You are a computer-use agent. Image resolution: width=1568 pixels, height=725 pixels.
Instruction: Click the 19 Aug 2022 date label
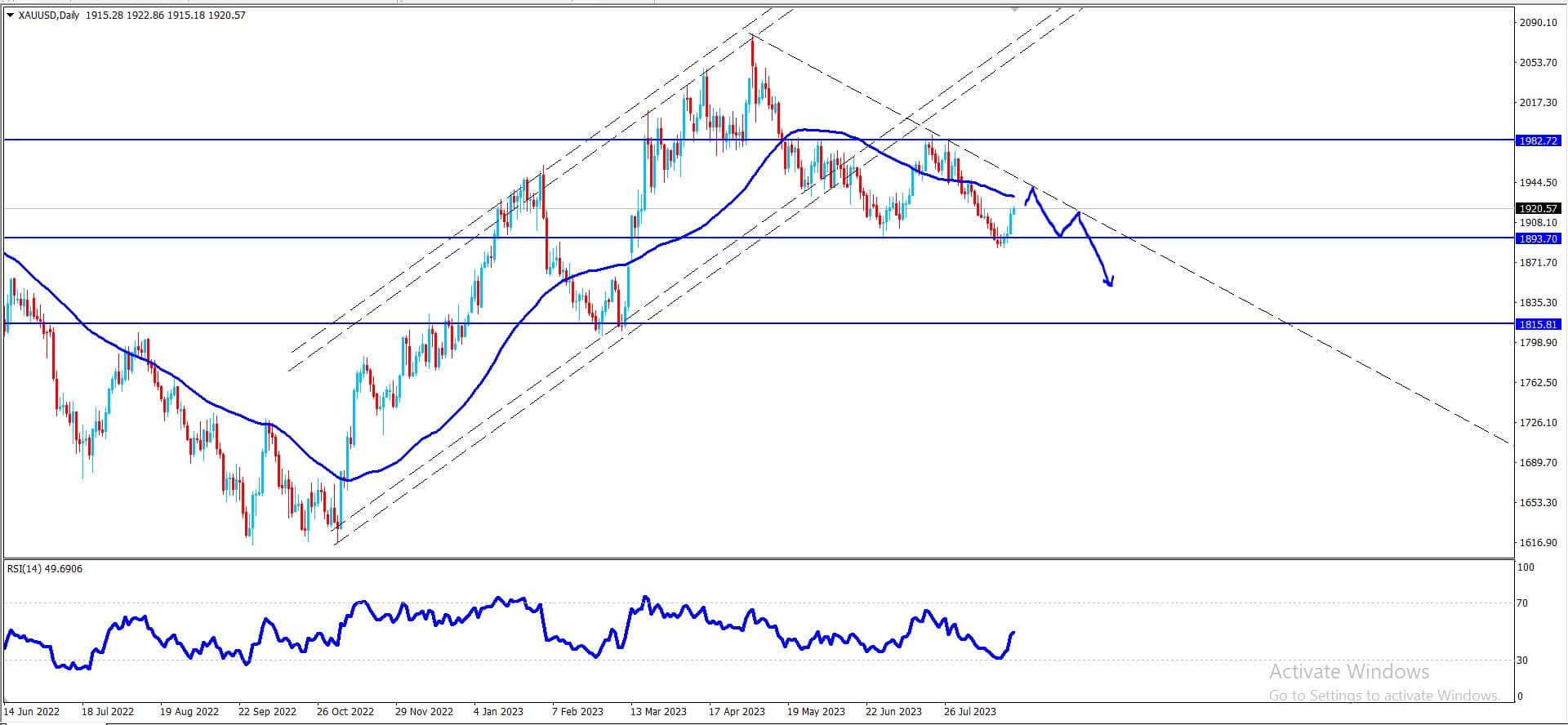click(x=189, y=712)
